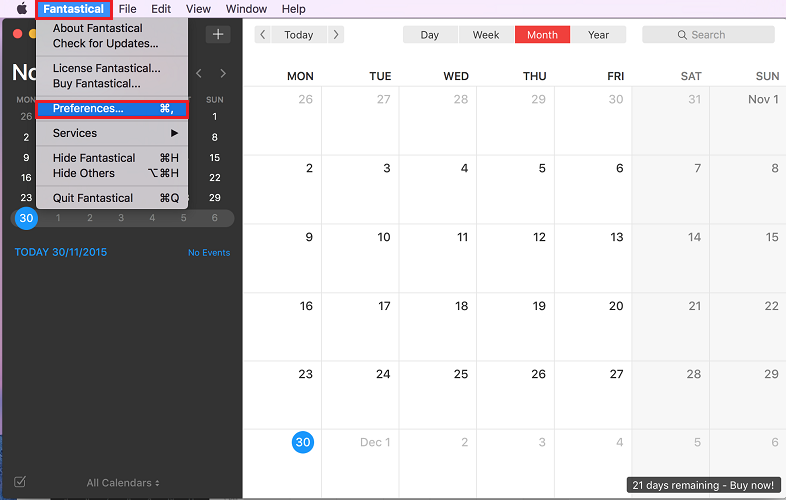Select day 18 in the month grid
786x500 pixels.
pos(461,306)
